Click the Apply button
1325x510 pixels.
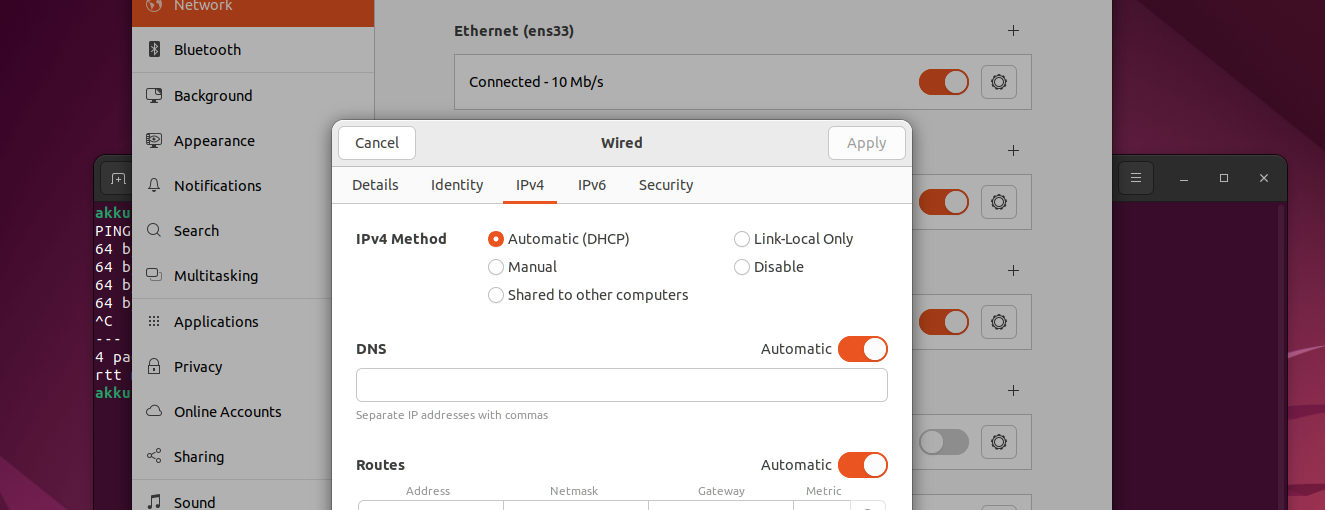point(866,143)
